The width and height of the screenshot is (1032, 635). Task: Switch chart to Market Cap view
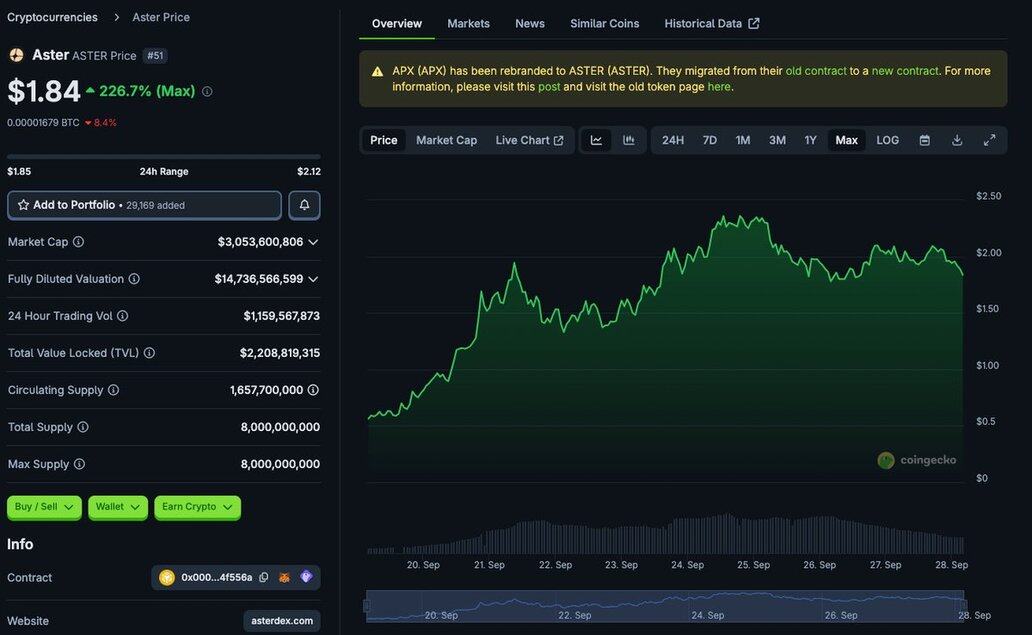coord(446,140)
